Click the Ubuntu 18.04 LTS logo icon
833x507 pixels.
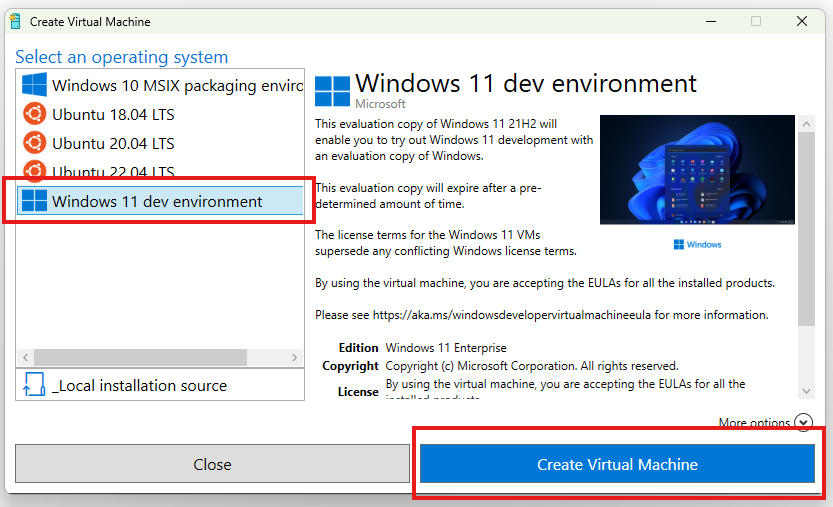[x=35, y=114]
